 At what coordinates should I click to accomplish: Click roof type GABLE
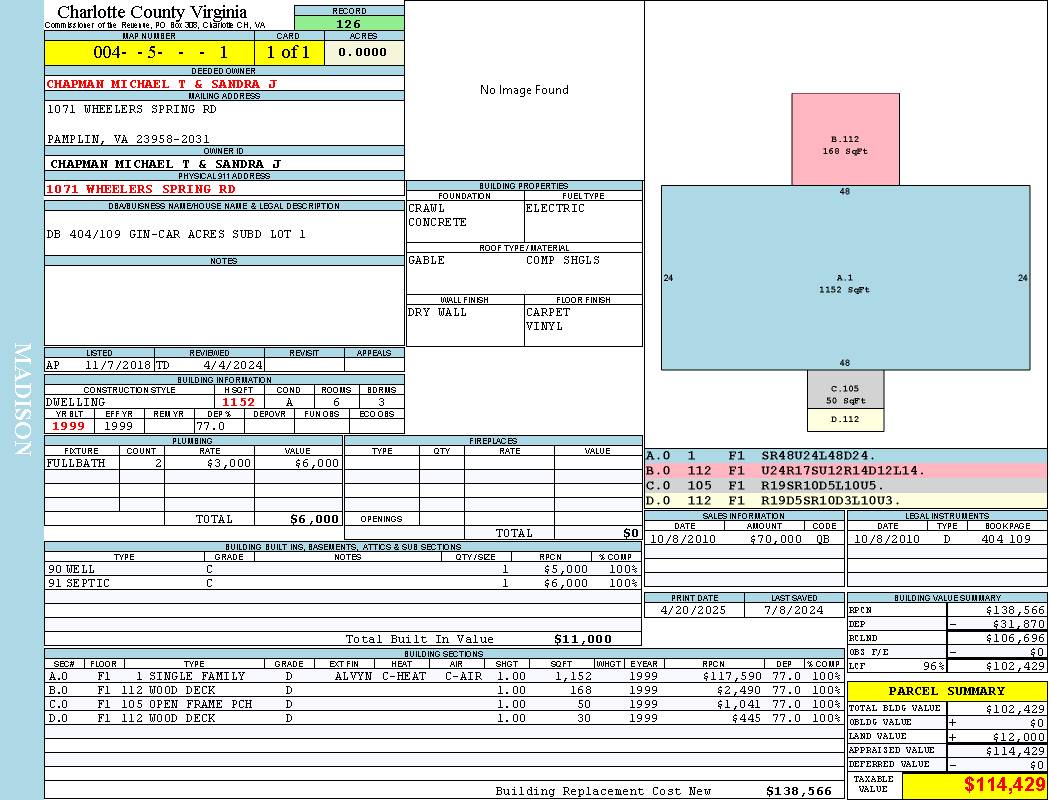[x=426, y=260]
